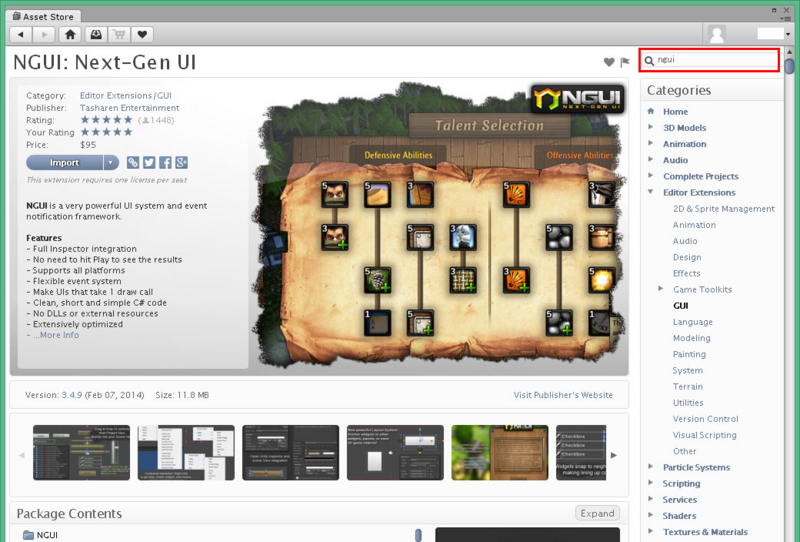Image resolution: width=800 pixels, height=542 pixels.
Task: Copy asset link with the chain icon
Action: (133, 162)
